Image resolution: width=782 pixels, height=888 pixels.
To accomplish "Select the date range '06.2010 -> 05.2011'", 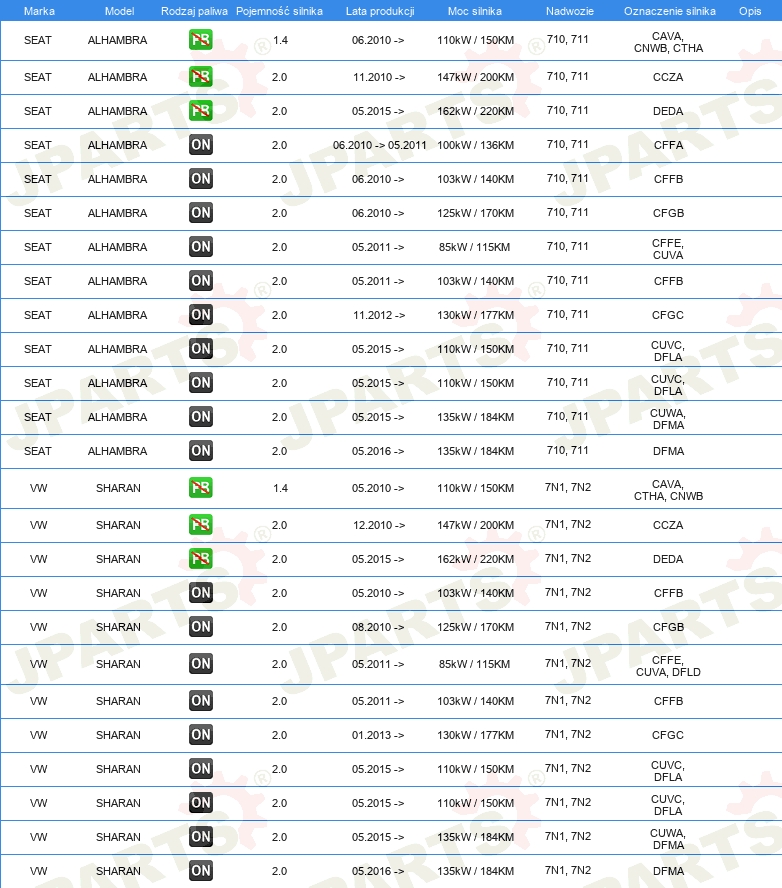I will tap(379, 145).
